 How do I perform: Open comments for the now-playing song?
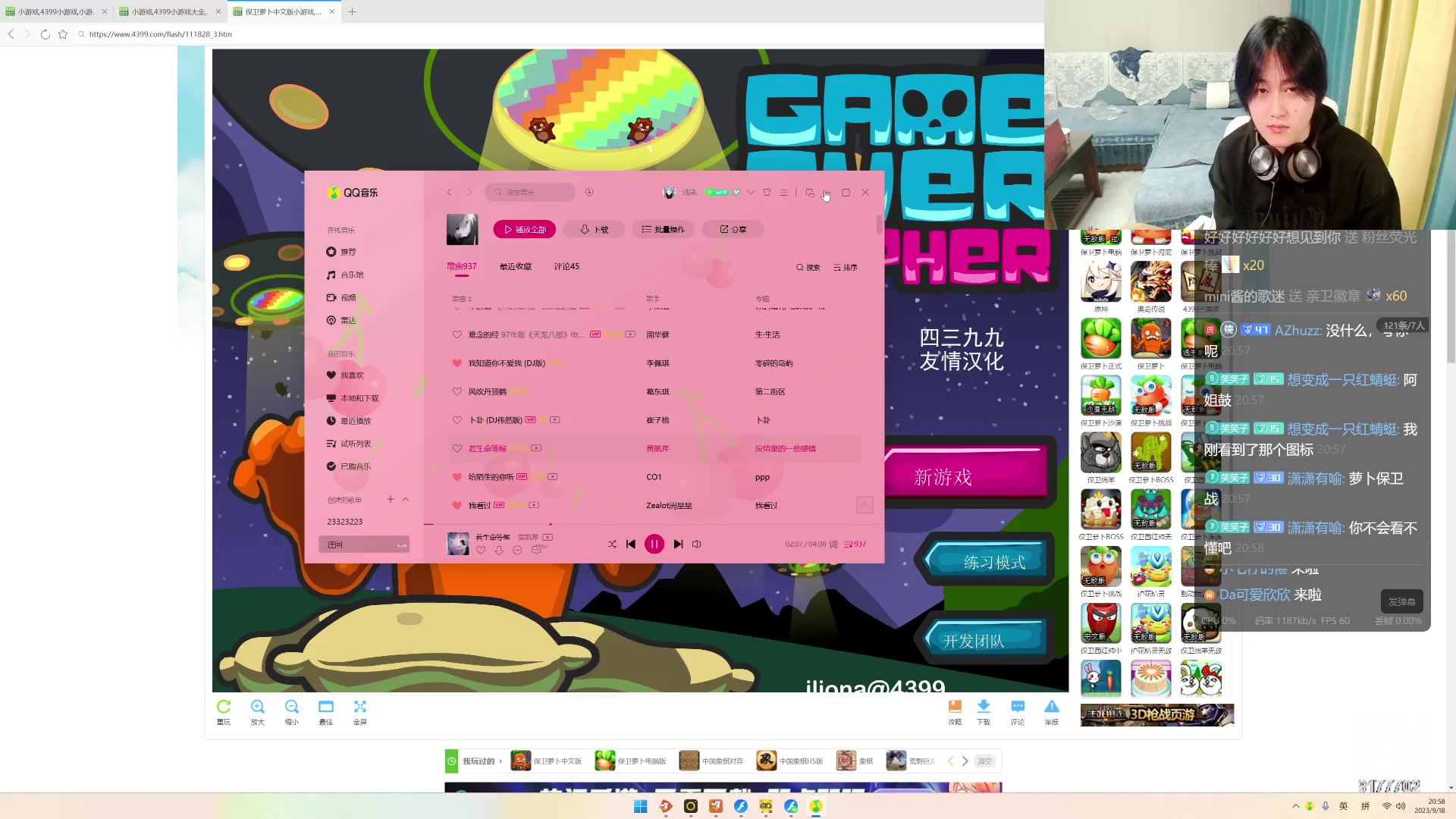pos(536,550)
